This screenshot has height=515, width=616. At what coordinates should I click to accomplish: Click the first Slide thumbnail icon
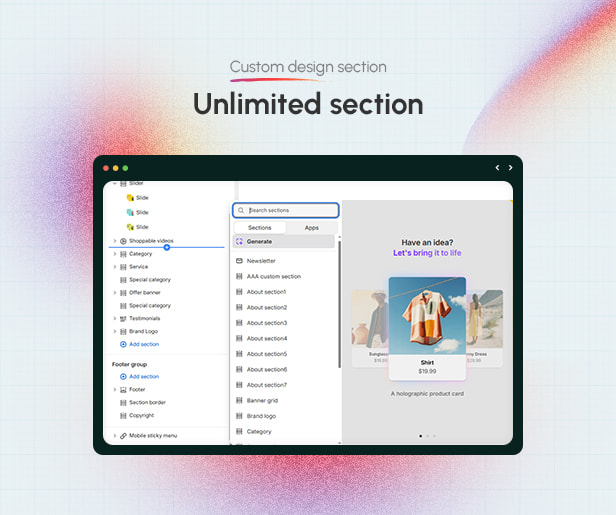point(130,198)
